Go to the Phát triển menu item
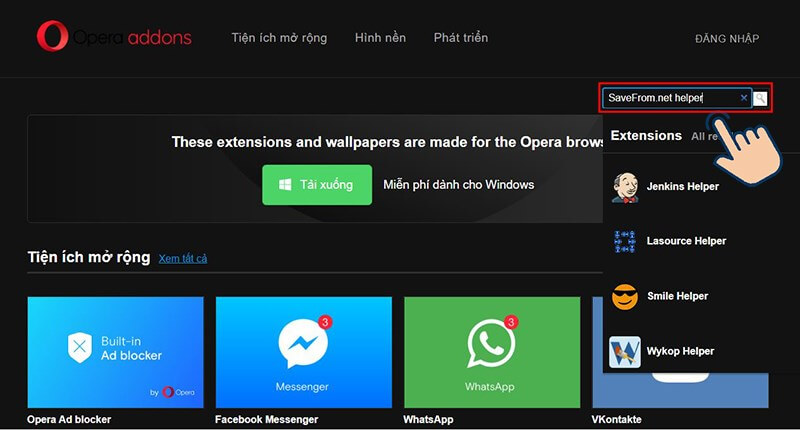This screenshot has height=430, width=800. (461, 38)
